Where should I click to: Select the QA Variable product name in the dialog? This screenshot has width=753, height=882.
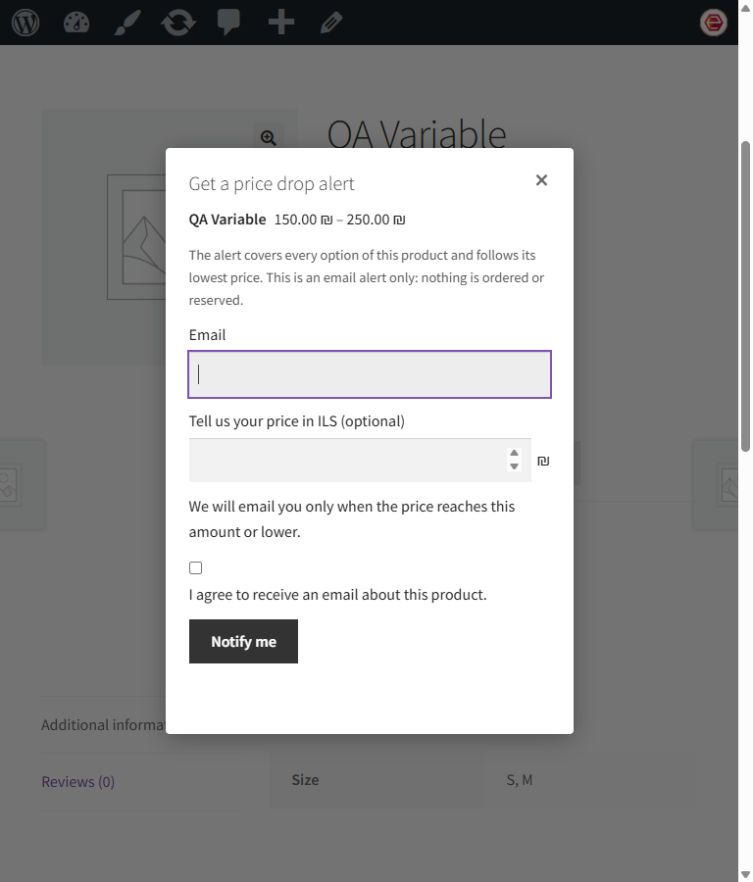[x=227, y=219]
